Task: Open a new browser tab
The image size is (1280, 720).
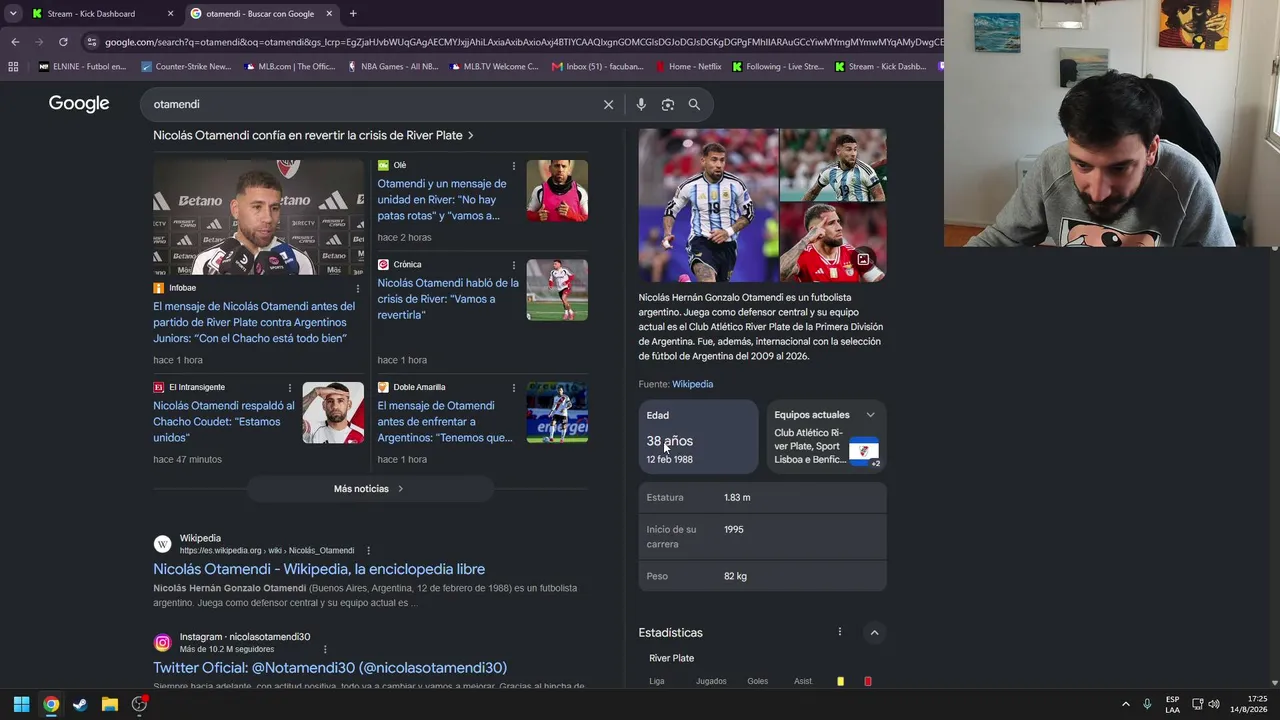Action: [x=353, y=14]
